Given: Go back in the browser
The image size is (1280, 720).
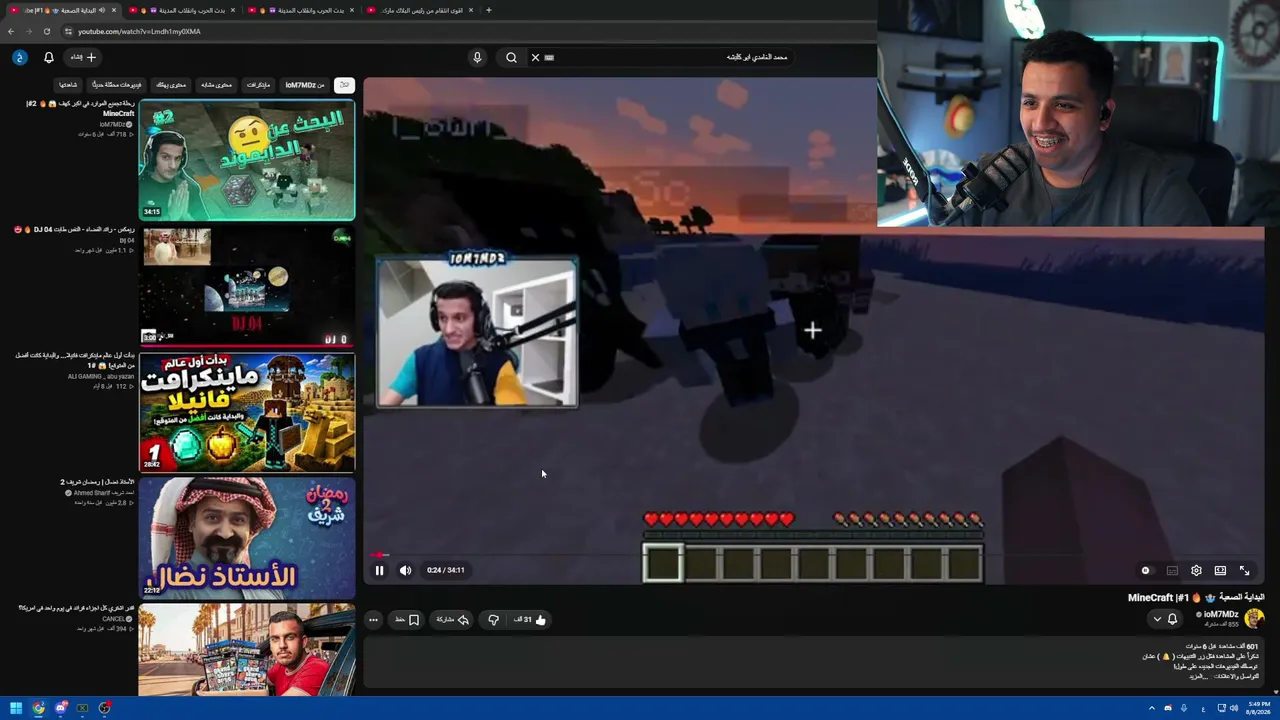Looking at the screenshot, I should tap(11, 31).
